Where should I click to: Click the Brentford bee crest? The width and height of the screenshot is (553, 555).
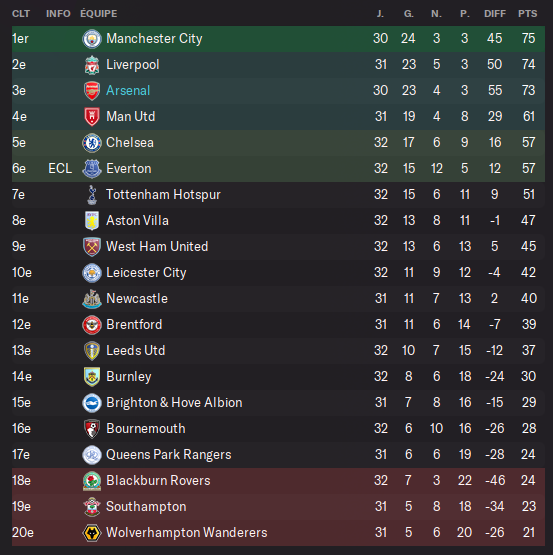pos(92,325)
